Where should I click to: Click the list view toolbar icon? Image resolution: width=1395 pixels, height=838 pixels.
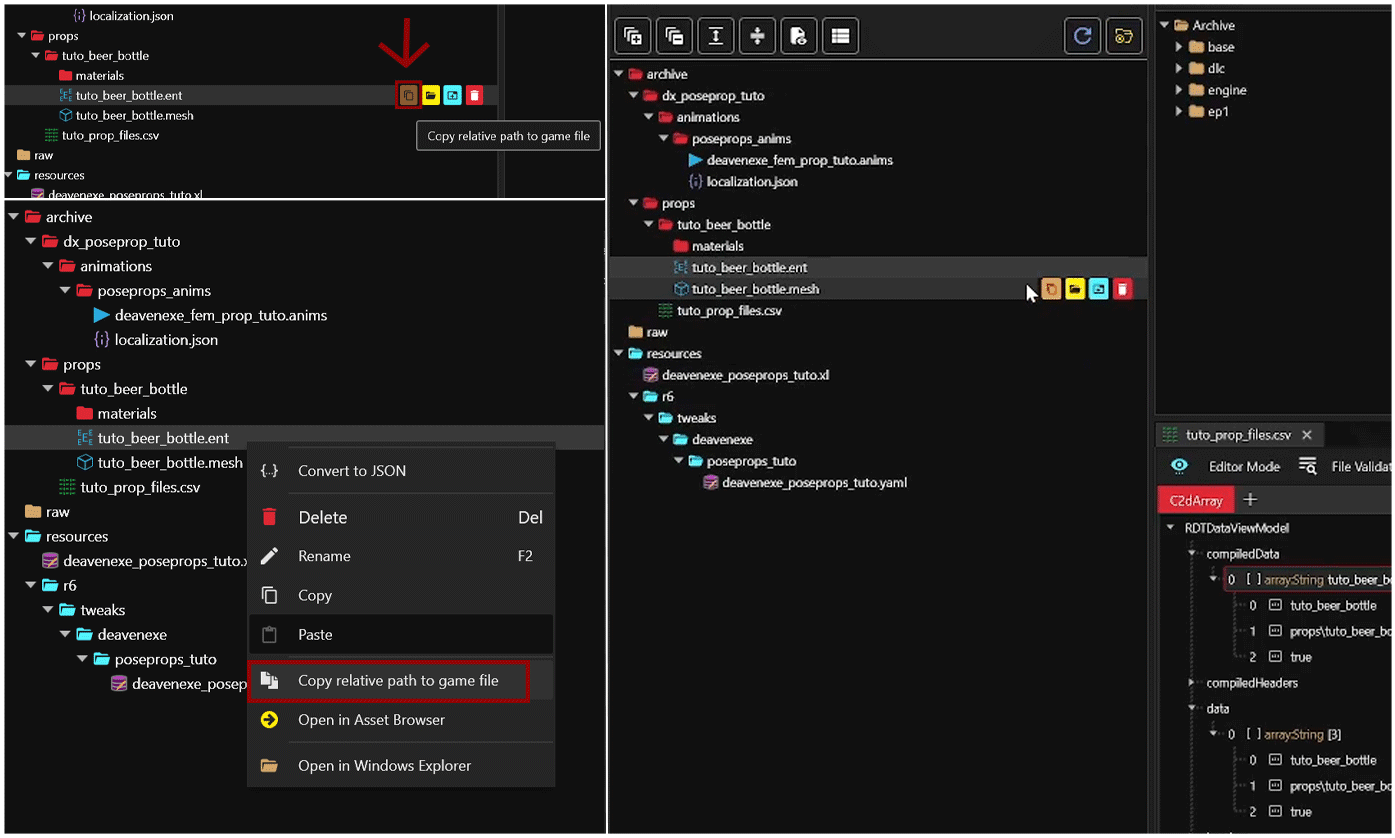840,36
